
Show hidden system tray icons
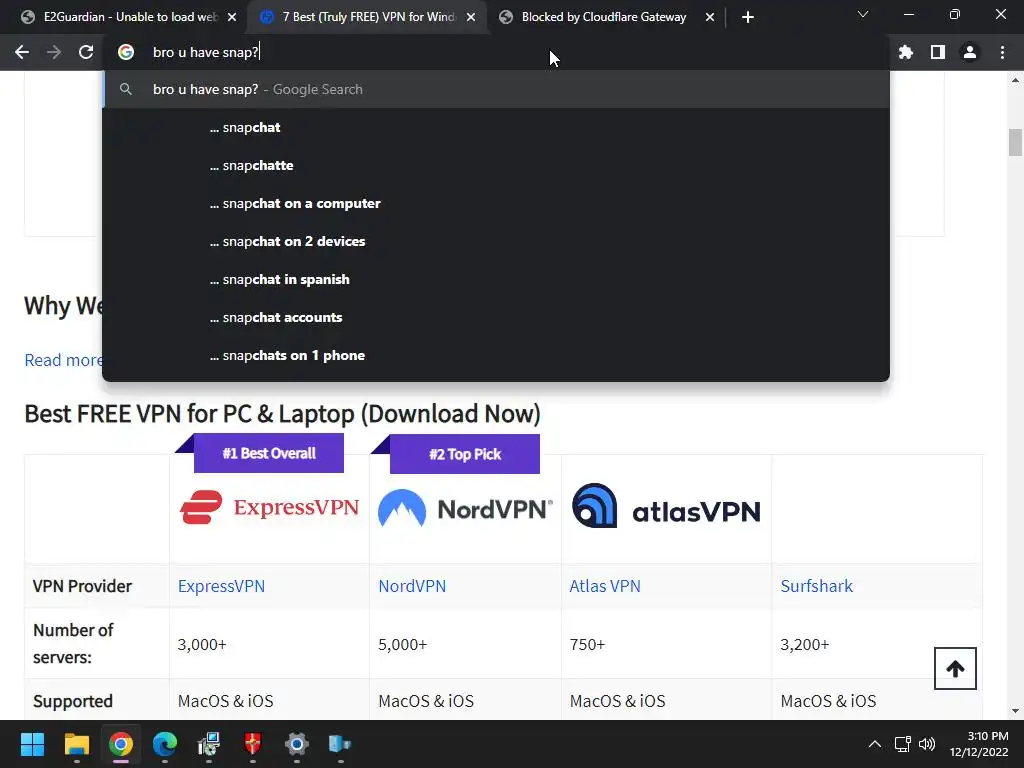tap(874, 744)
